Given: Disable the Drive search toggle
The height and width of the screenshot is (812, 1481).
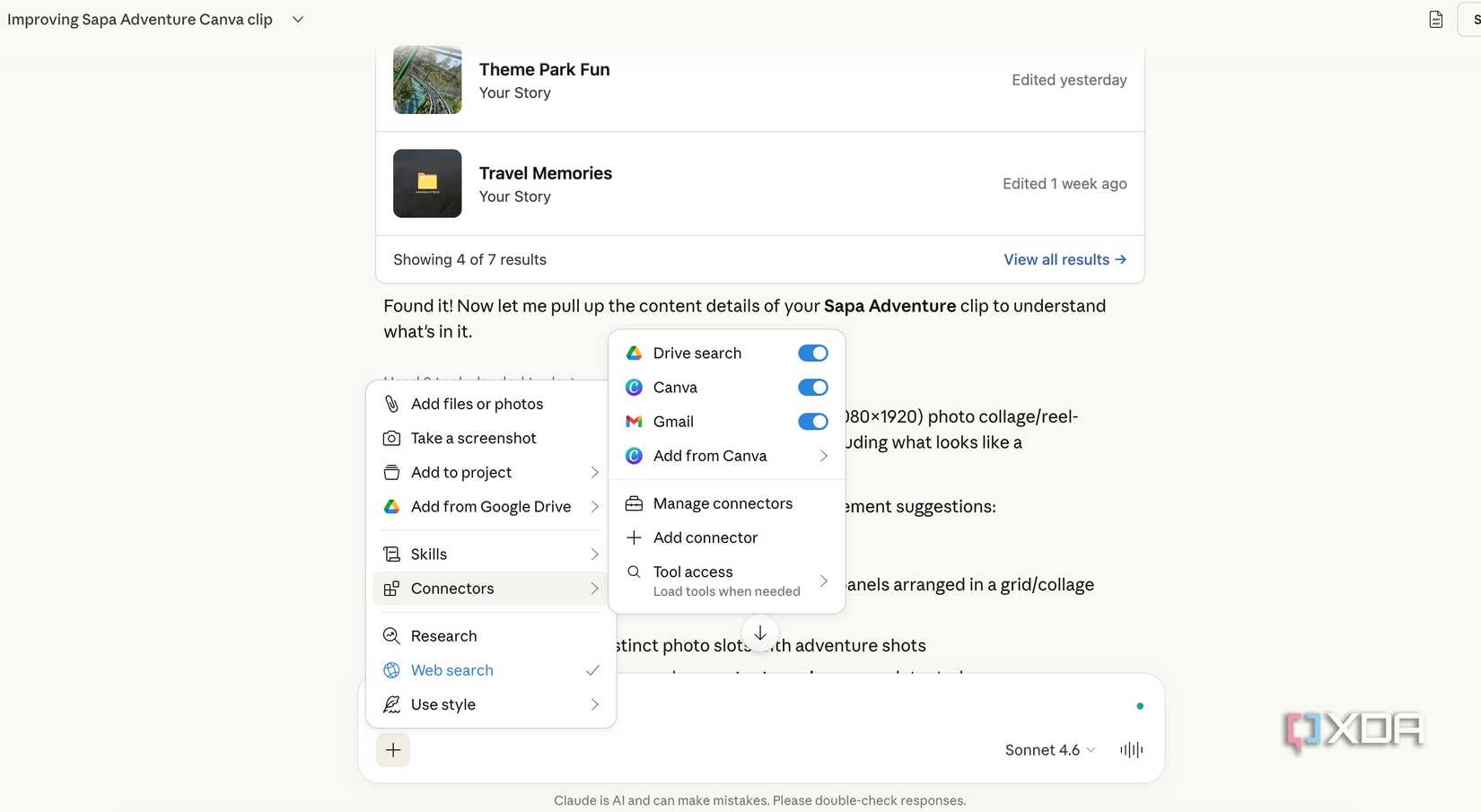Looking at the screenshot, I should [x=812, y=354].
